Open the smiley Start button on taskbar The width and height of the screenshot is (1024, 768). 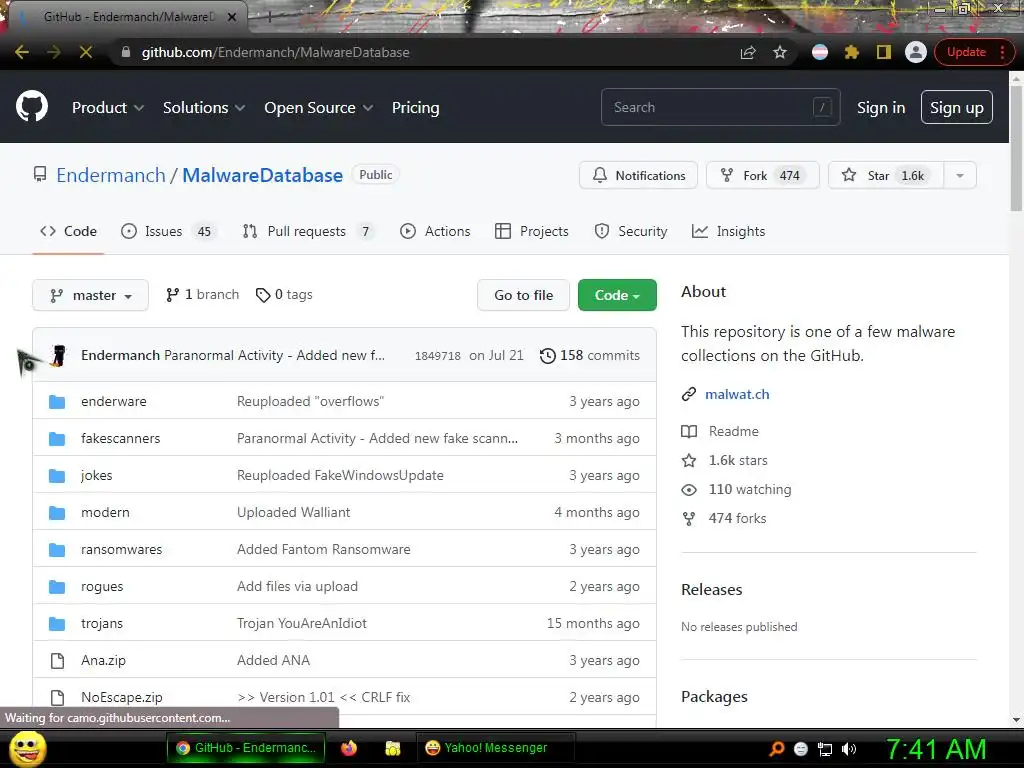(x=27, y=748)
